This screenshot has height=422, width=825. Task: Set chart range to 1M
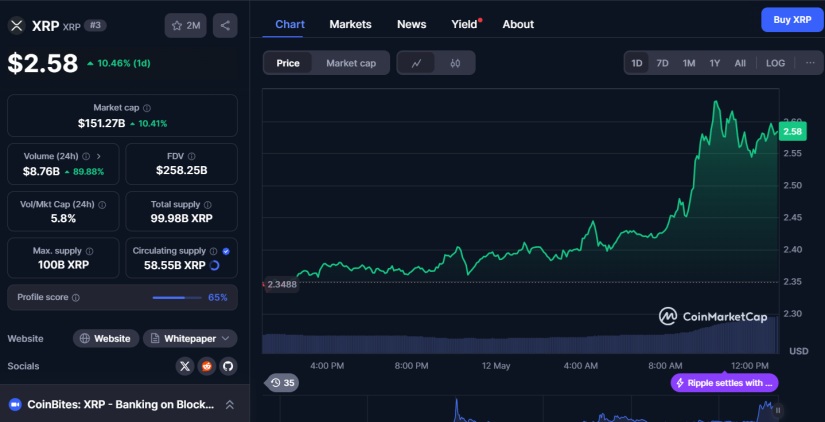[x=689, y=63]
